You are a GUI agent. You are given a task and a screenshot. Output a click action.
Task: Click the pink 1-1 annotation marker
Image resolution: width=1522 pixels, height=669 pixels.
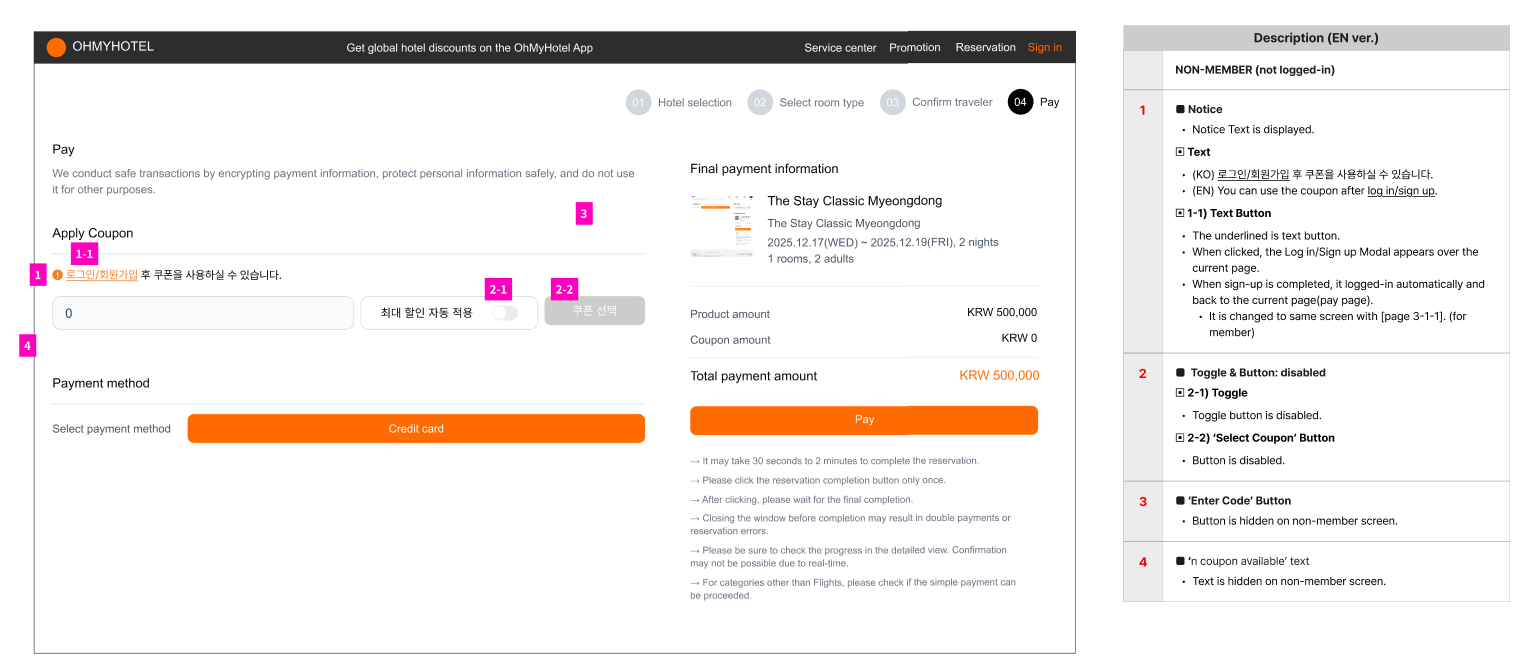click(x=85, y=254)
